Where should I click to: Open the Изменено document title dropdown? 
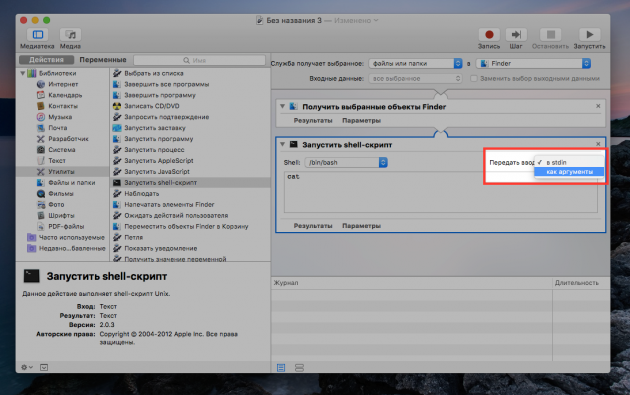point(356,20)
